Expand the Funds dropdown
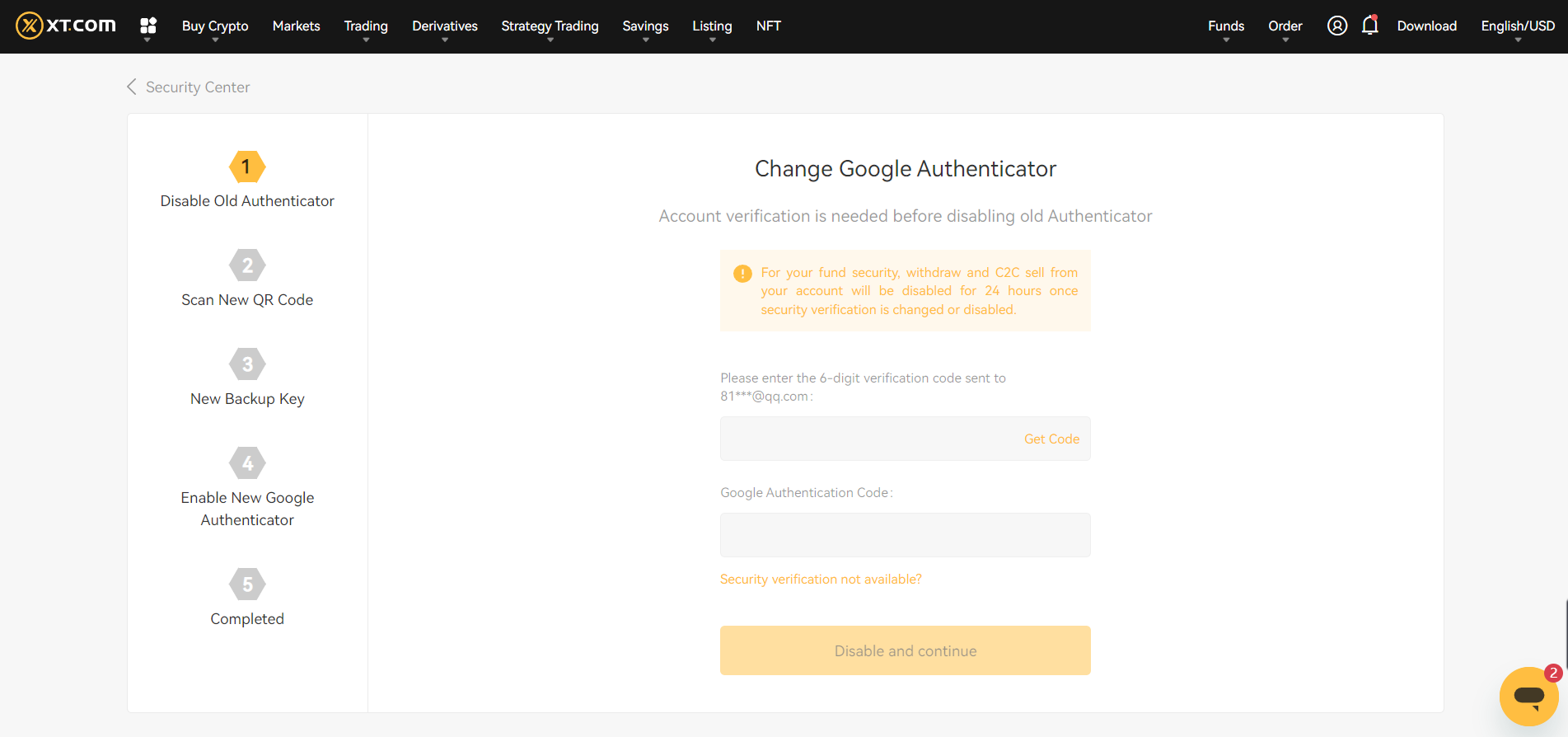This screenshot has width=1568, height=737. click(1225, 26)
